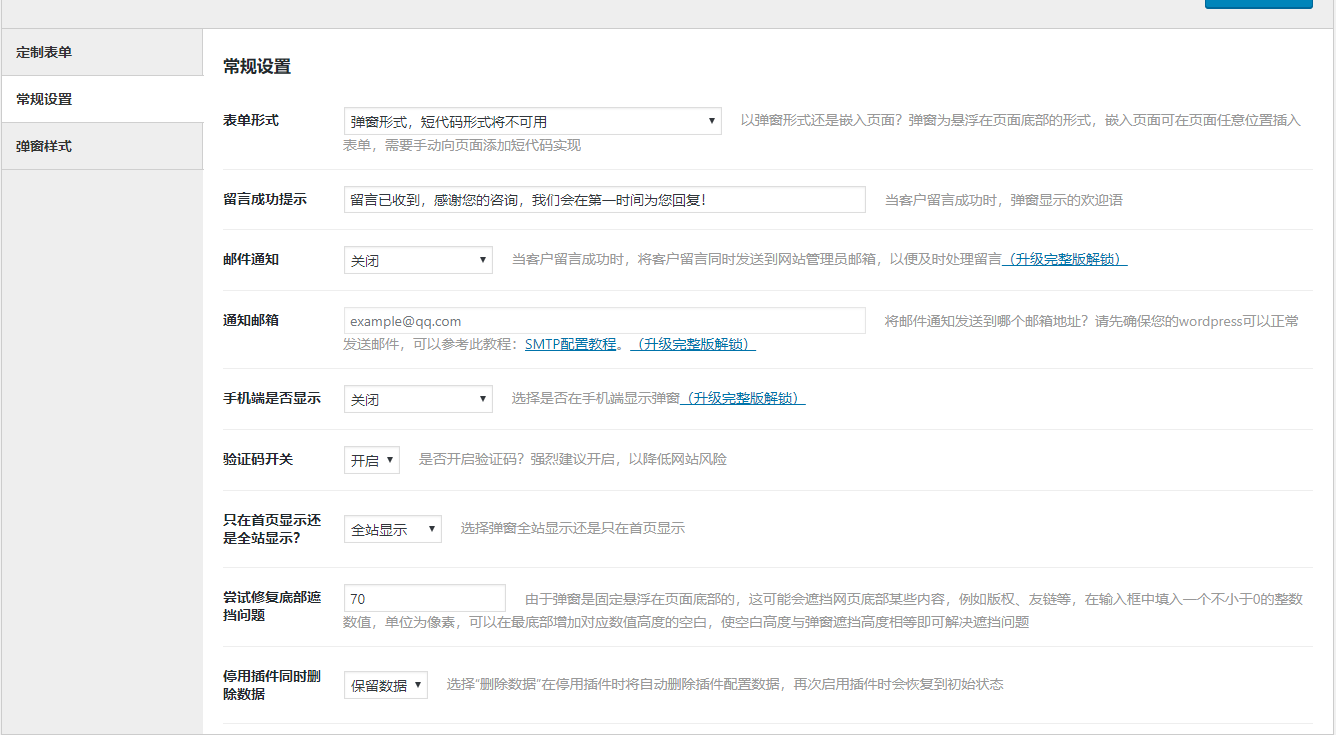The width and height of the screenshot is (1336, 735).
Task: Click description 当客户留言成功时，弹窗显示的欢迎语
Action: (x=1004, y=200)
